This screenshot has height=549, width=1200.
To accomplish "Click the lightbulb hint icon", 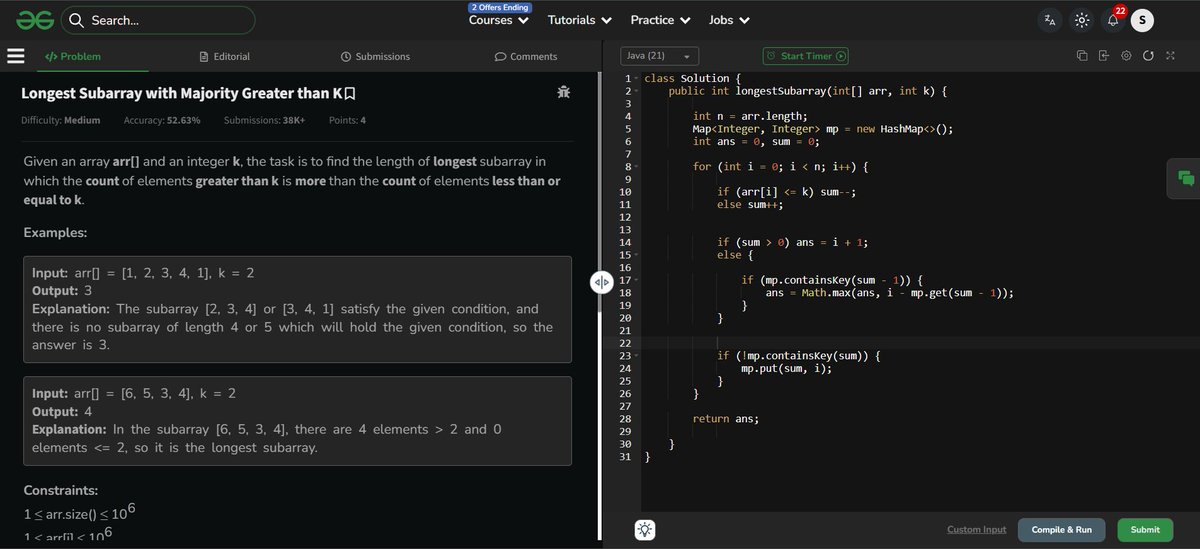I will point(645,530).
